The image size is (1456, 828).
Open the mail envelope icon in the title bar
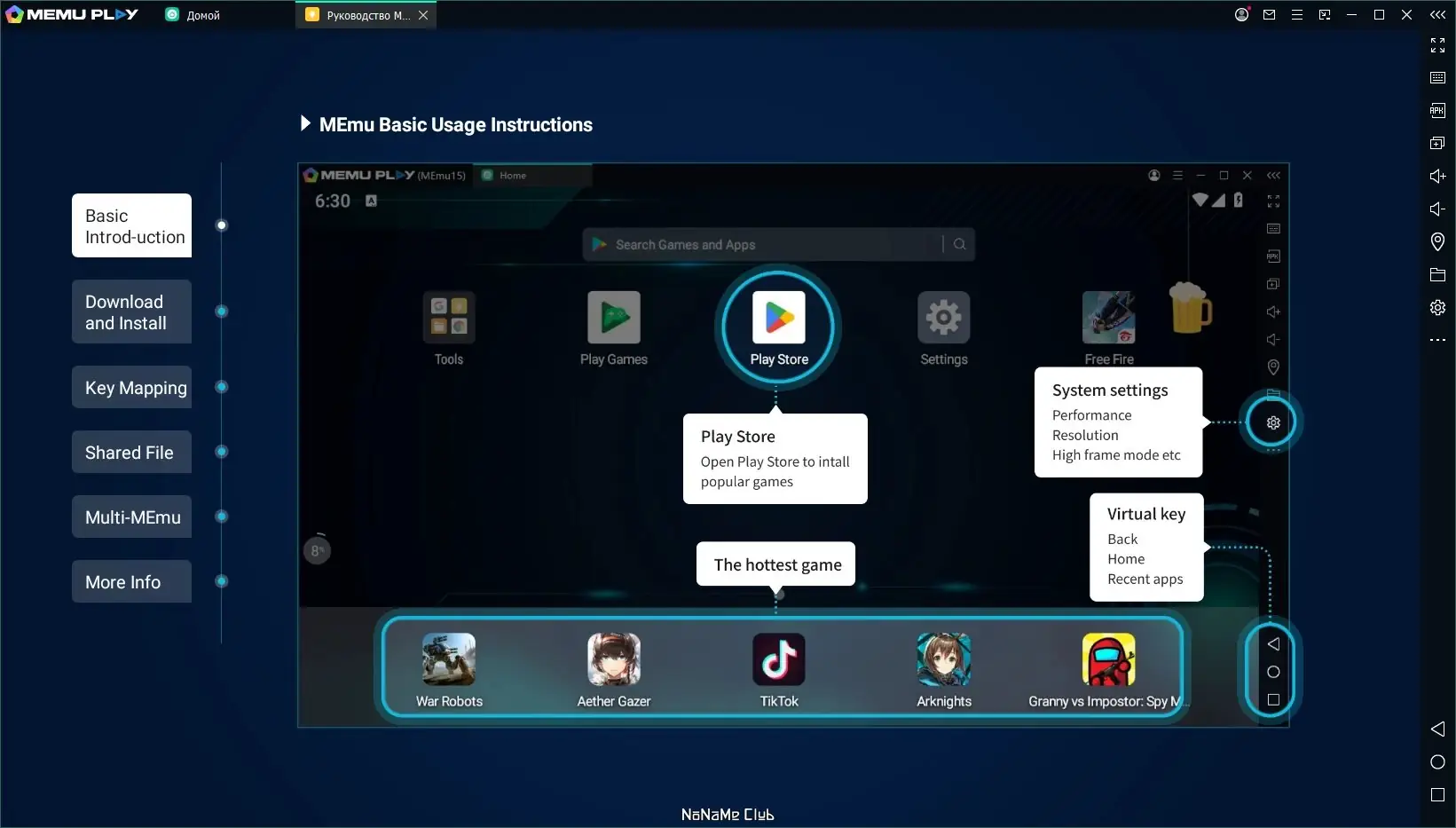[x=1270, y=15]
